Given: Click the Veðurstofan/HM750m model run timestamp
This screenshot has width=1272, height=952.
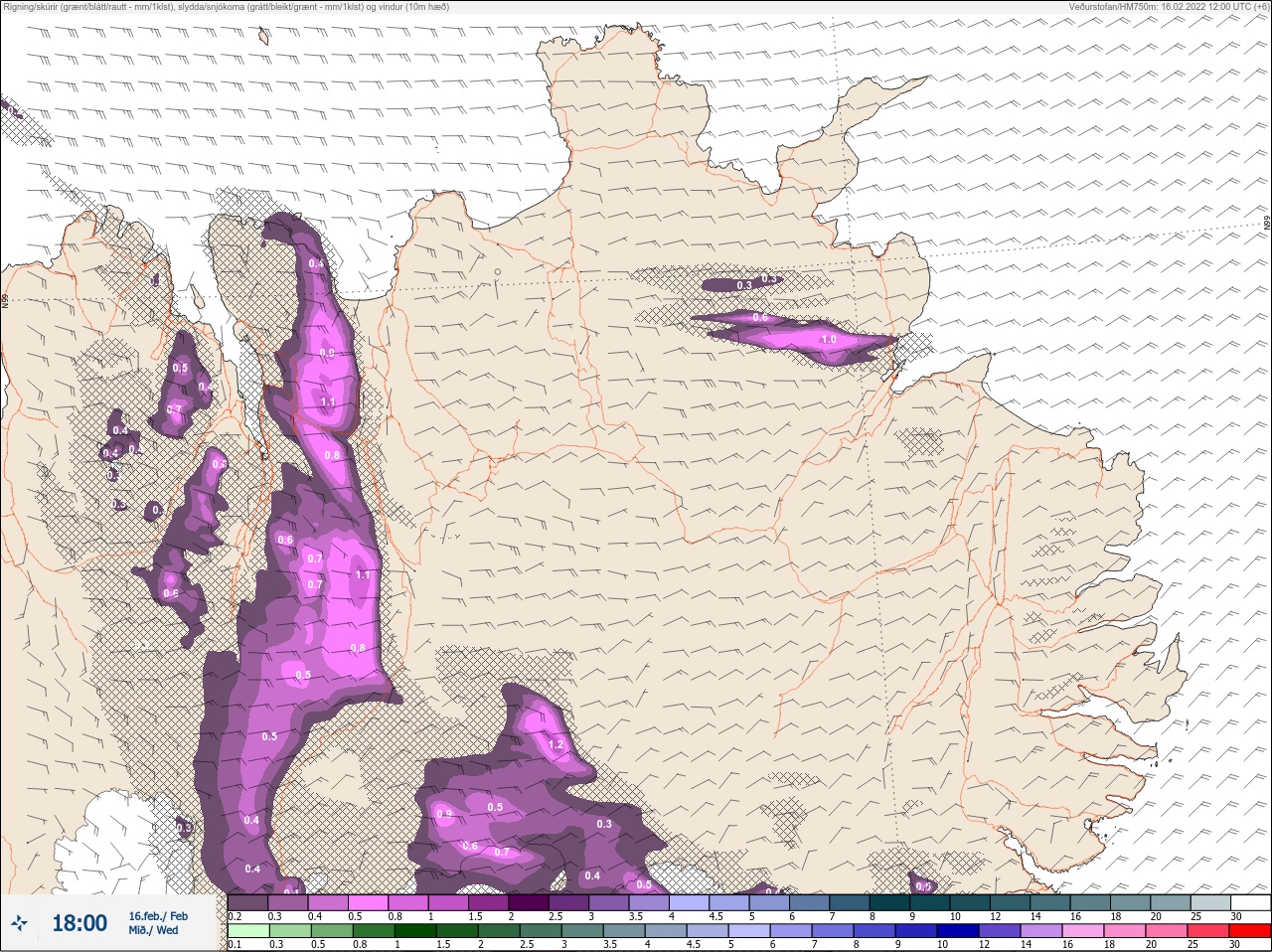Looking at the screenshot, I should pos(1169,7).
